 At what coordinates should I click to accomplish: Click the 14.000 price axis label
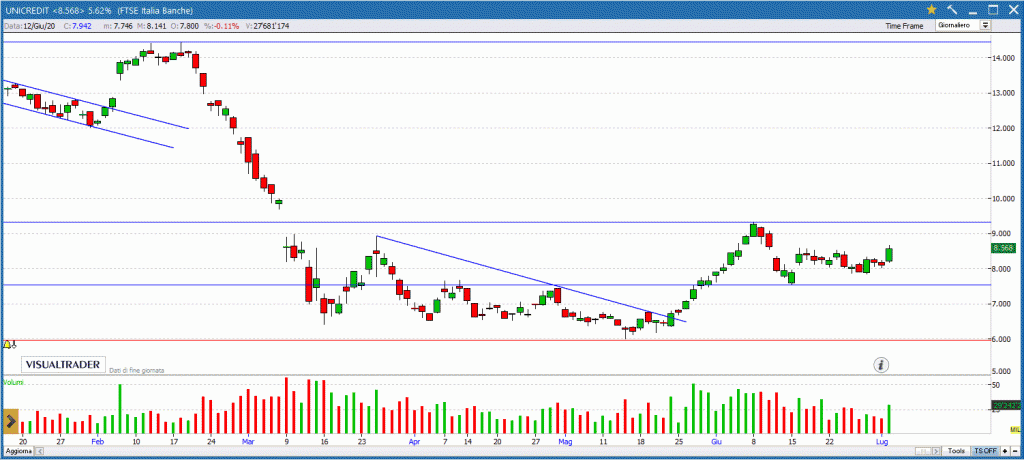1006,58
